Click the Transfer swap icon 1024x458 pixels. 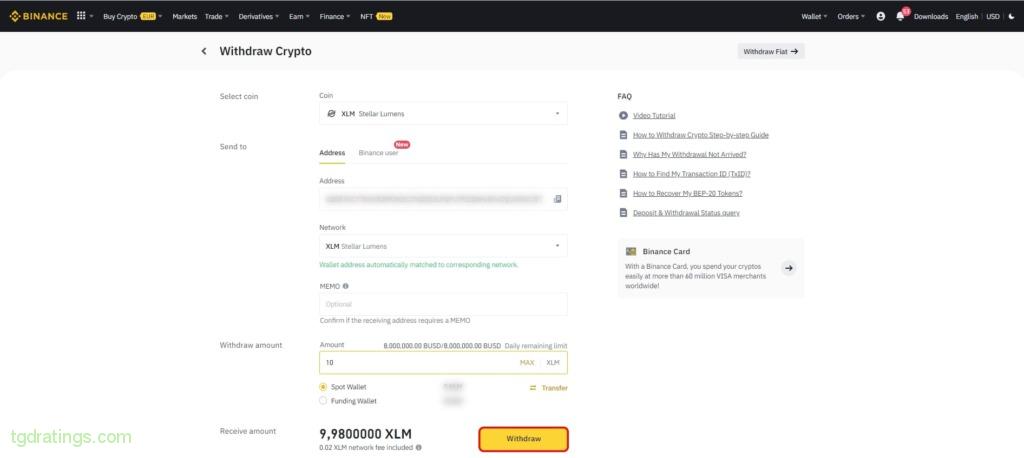[x=533, y=388]
